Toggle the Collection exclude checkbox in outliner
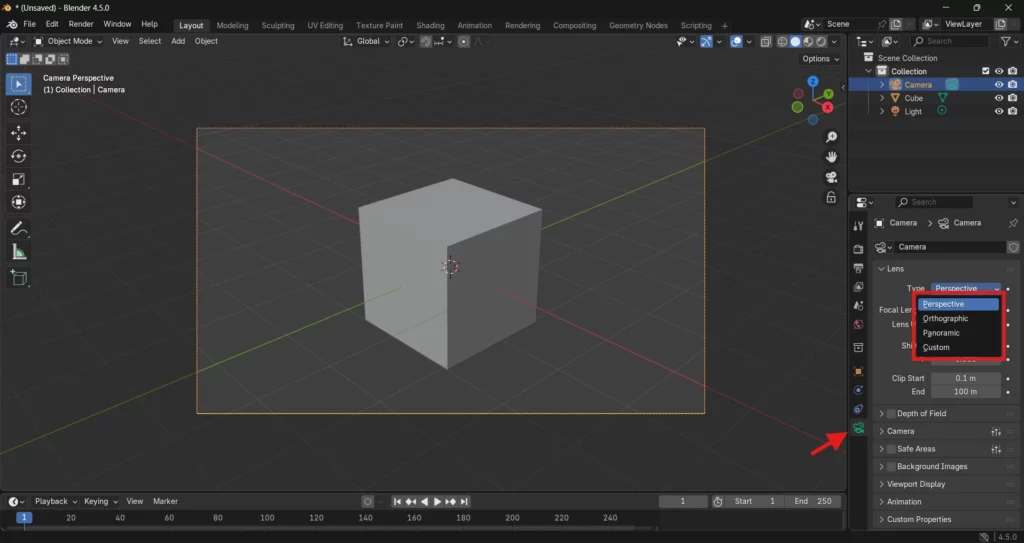Screen dimensions: 1024x543 coord(986,71)
